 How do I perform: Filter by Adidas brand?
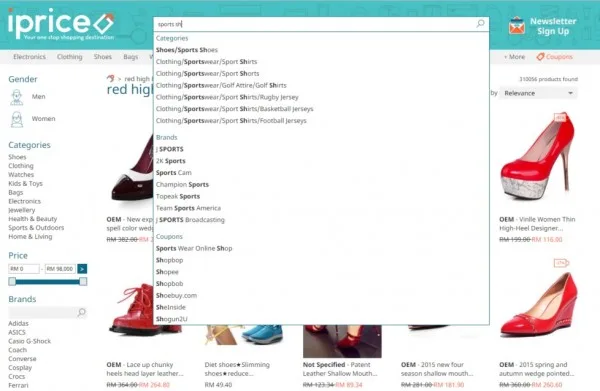click(x=18, y=324)
